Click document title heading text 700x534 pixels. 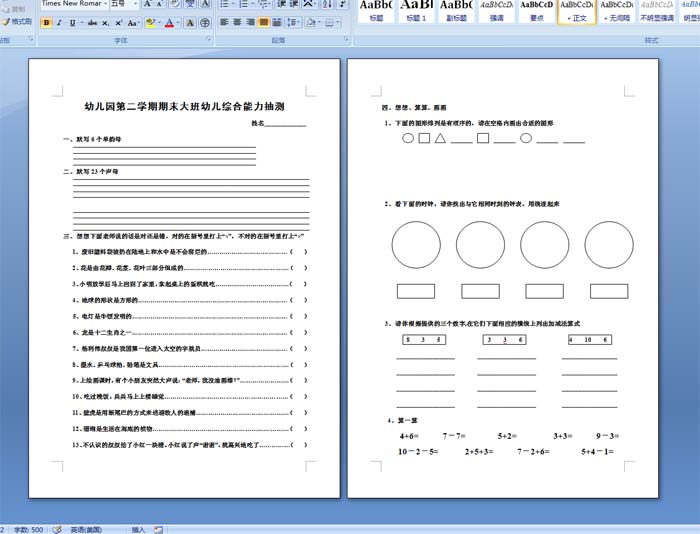coord(184,106)
